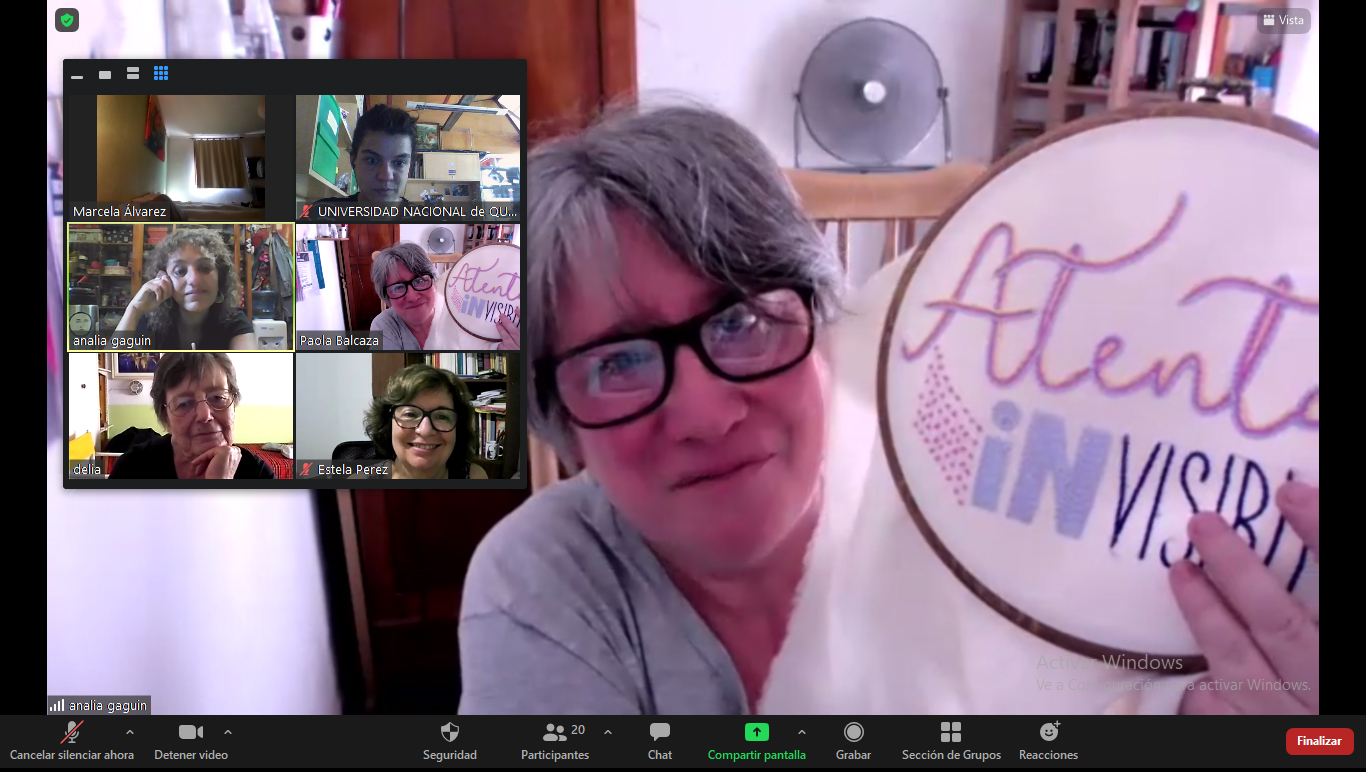Expand video options arrow beside Detener video
Viewport: 1366px width, 772px height.
pos(228,732)
